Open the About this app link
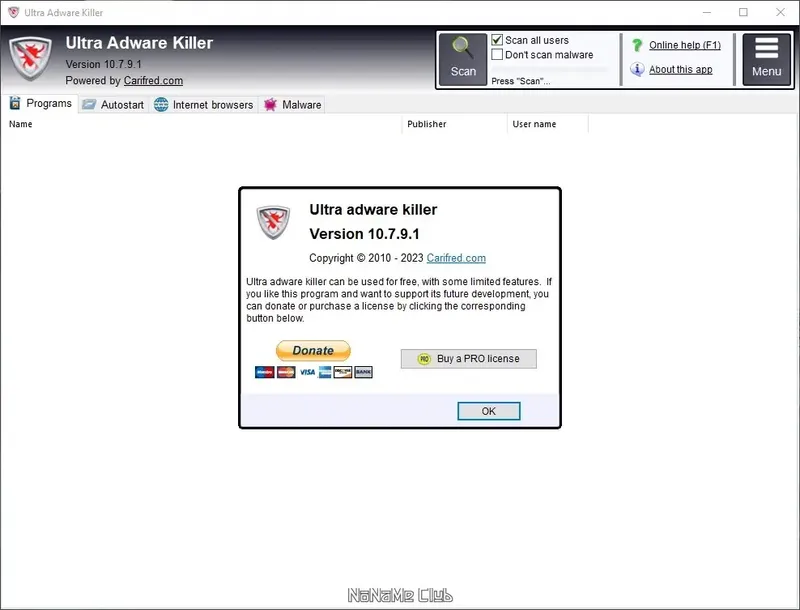Image resolution: width=800 pixels, height=610 pixels. click(x=681, y=69)
